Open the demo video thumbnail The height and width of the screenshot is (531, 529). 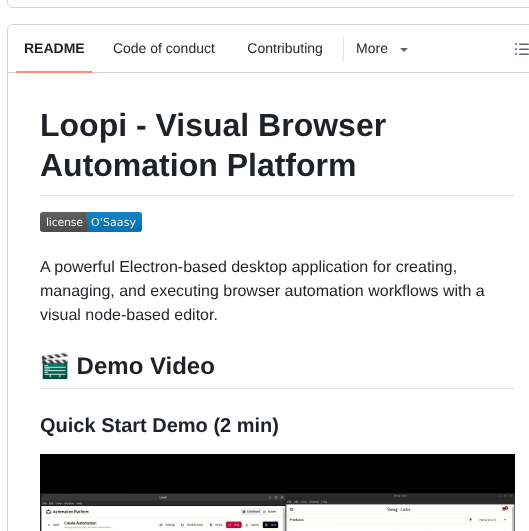tap(277, 492)
